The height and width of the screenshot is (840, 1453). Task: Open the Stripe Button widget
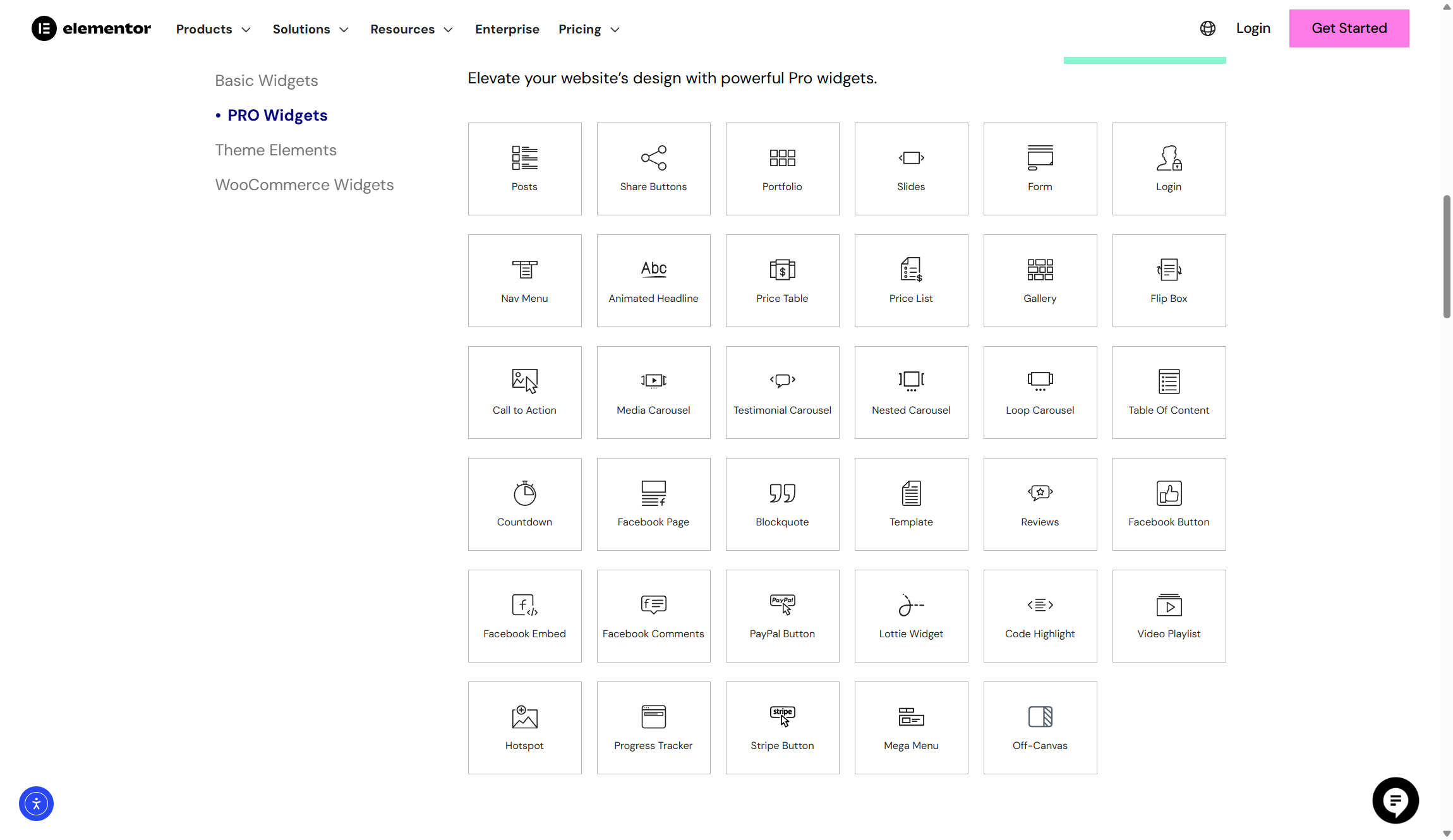(x=782, y=727)
